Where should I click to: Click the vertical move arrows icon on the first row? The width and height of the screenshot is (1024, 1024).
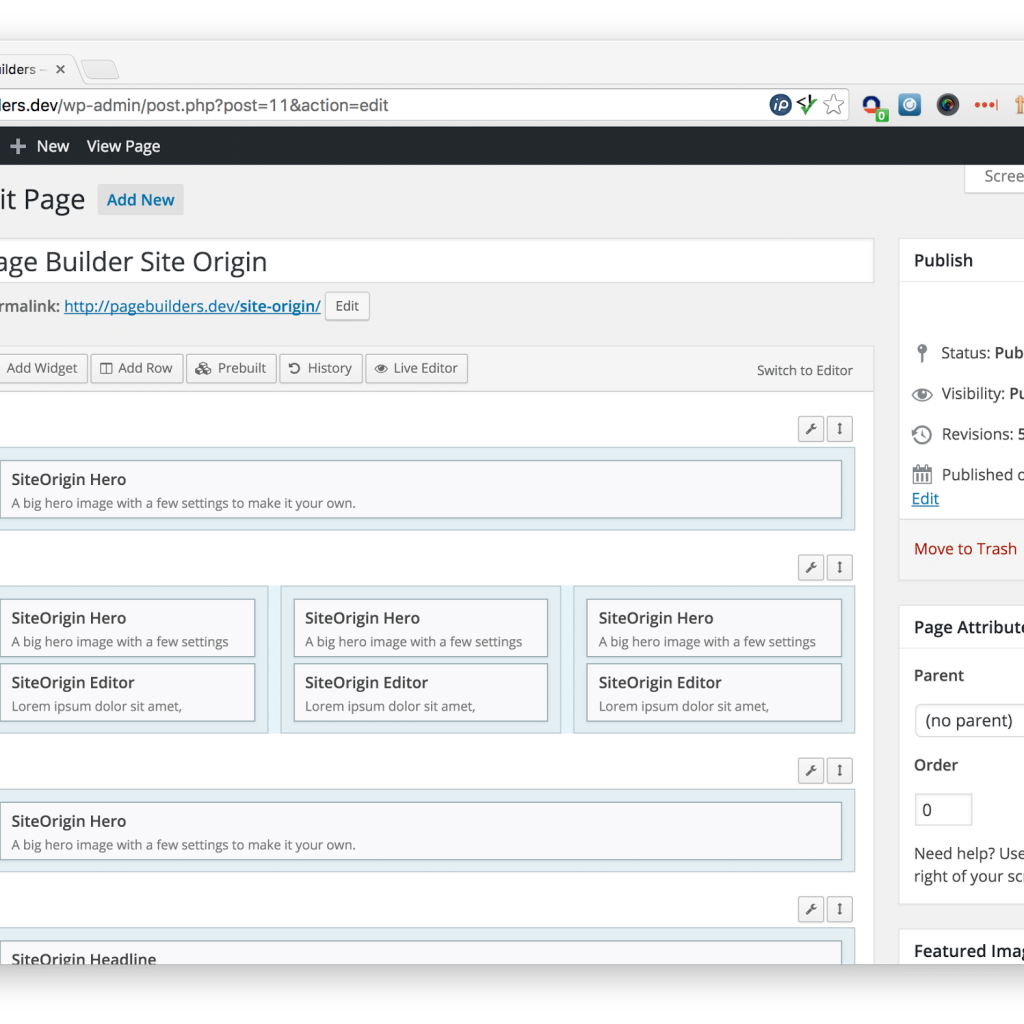839,428
